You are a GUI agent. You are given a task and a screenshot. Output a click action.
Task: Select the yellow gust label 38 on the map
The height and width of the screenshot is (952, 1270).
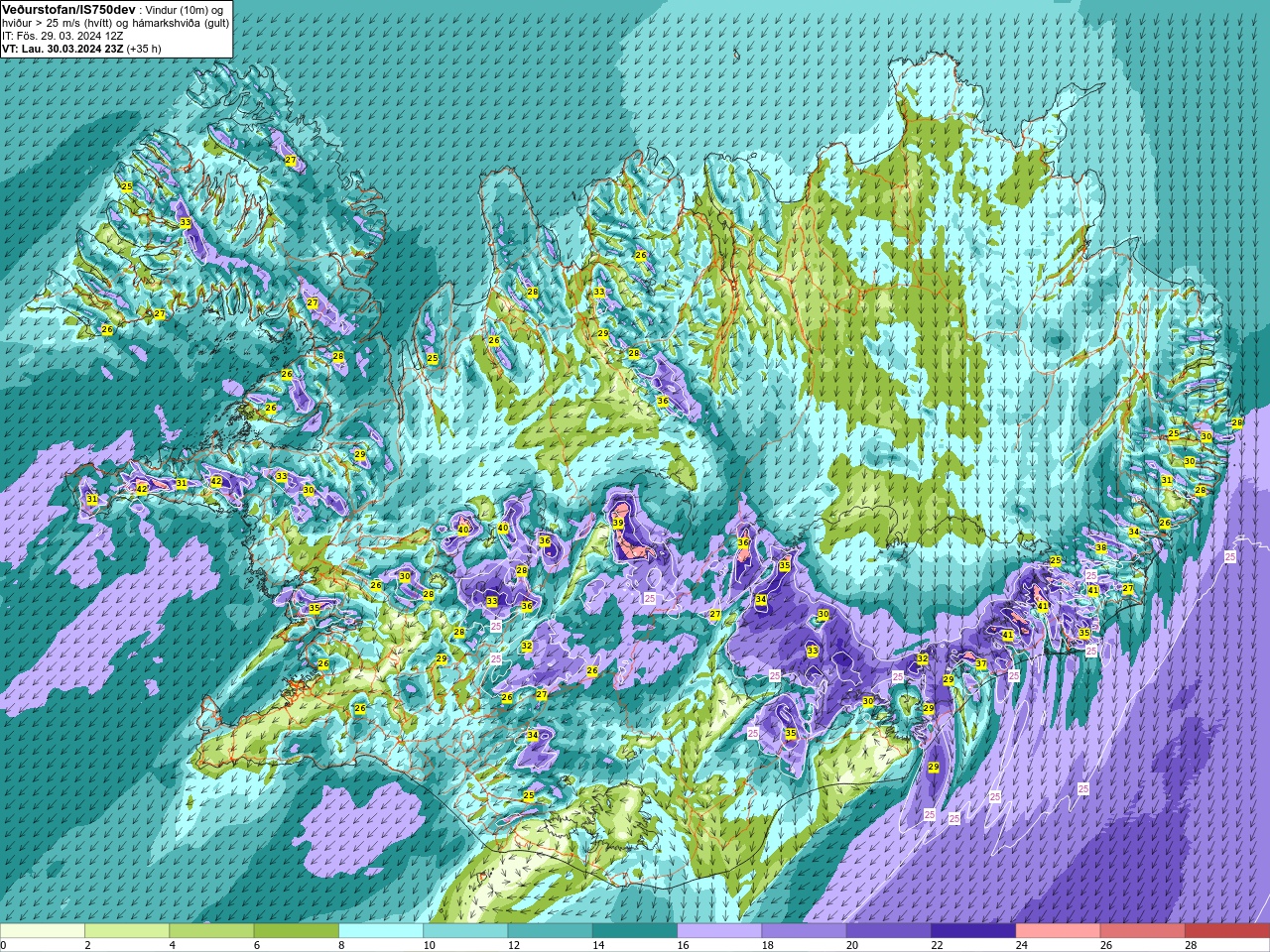(1100, 548)
